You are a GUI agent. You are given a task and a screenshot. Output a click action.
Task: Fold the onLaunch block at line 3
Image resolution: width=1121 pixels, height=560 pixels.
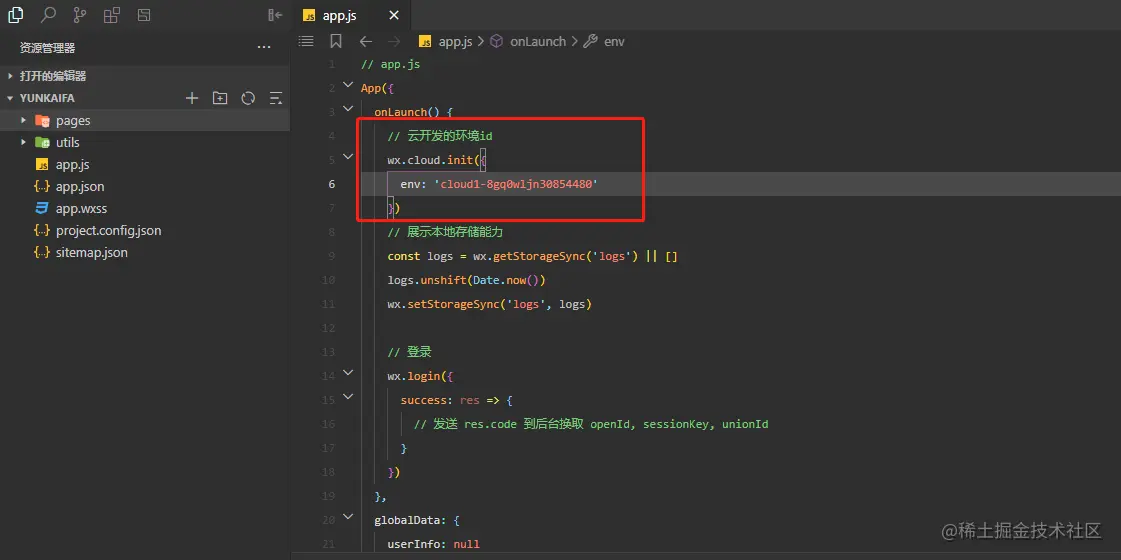click(x=347, y=109)
